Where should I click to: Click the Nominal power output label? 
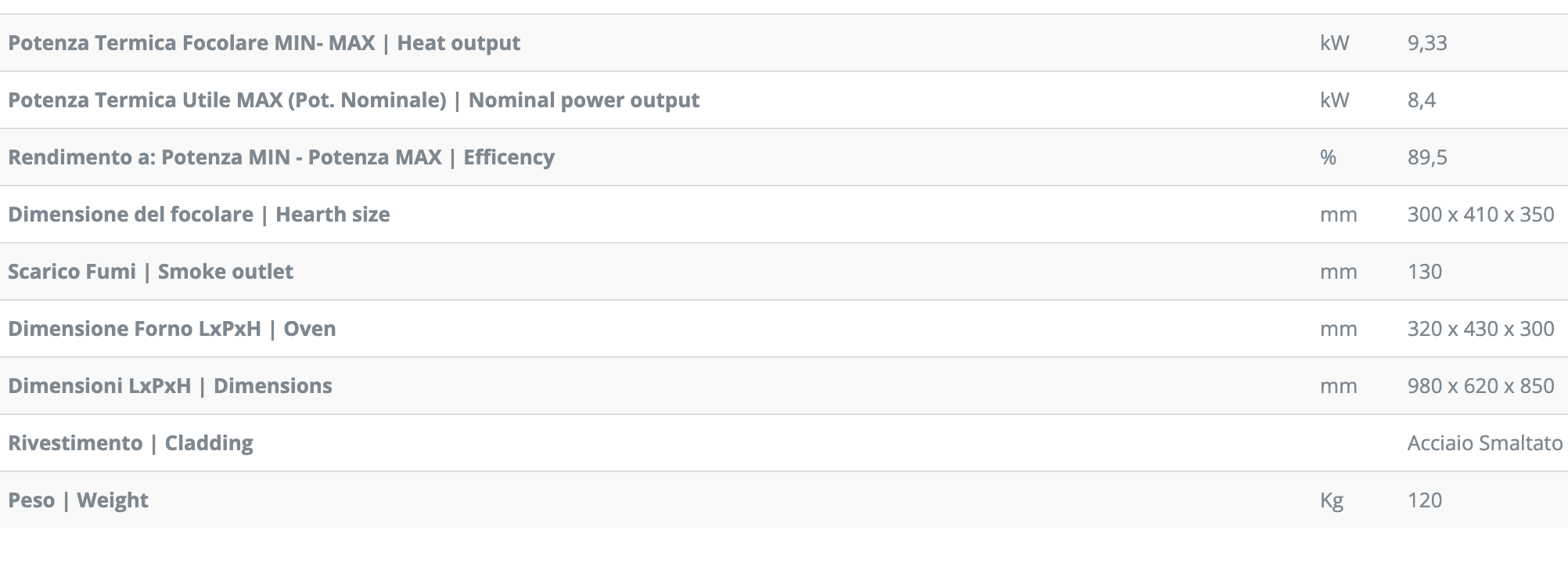coord(354,100)
